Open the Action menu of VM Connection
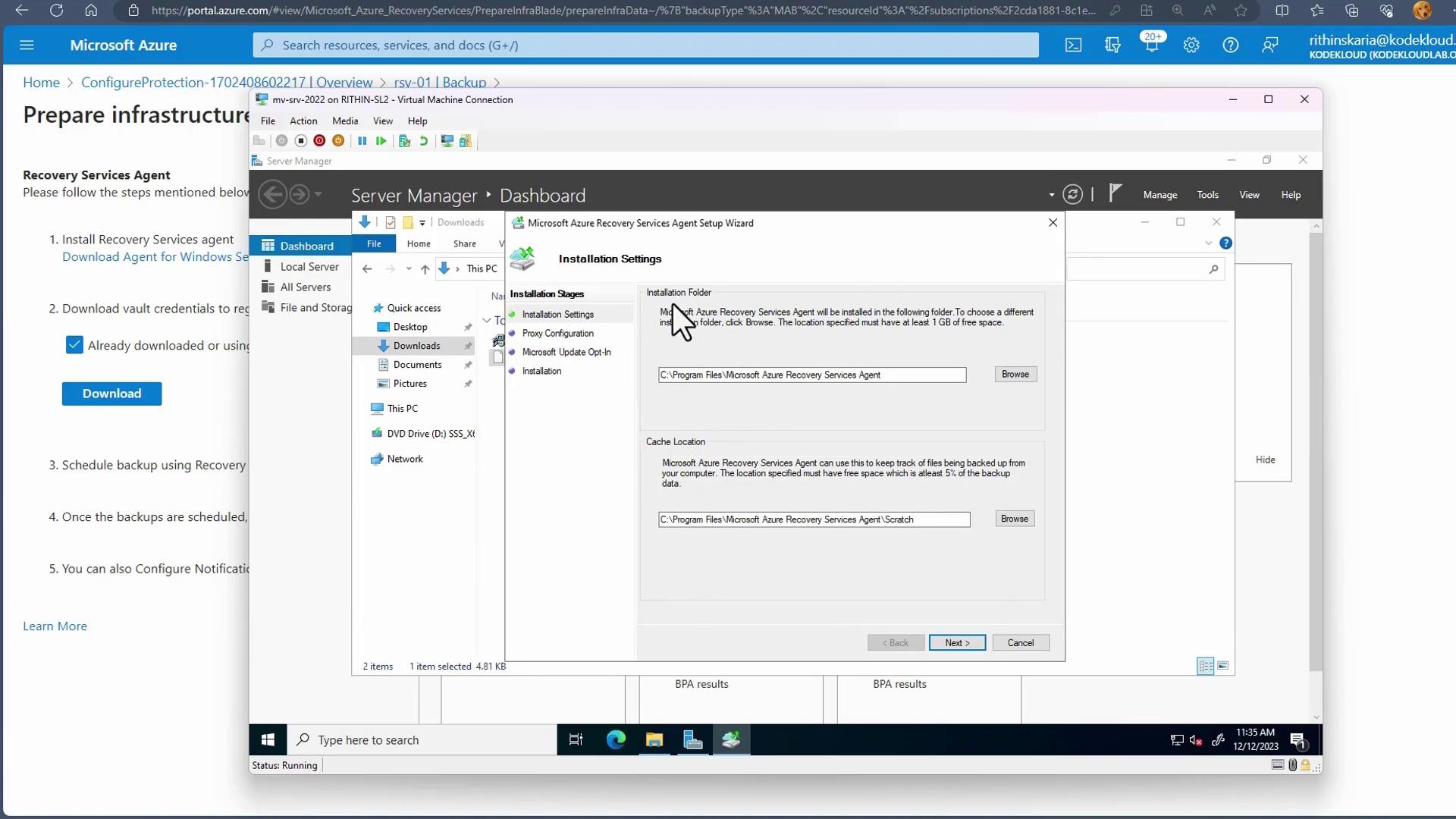Image resolution: width=1456 pixels, height=819 pixels. (x=303, y=121)
